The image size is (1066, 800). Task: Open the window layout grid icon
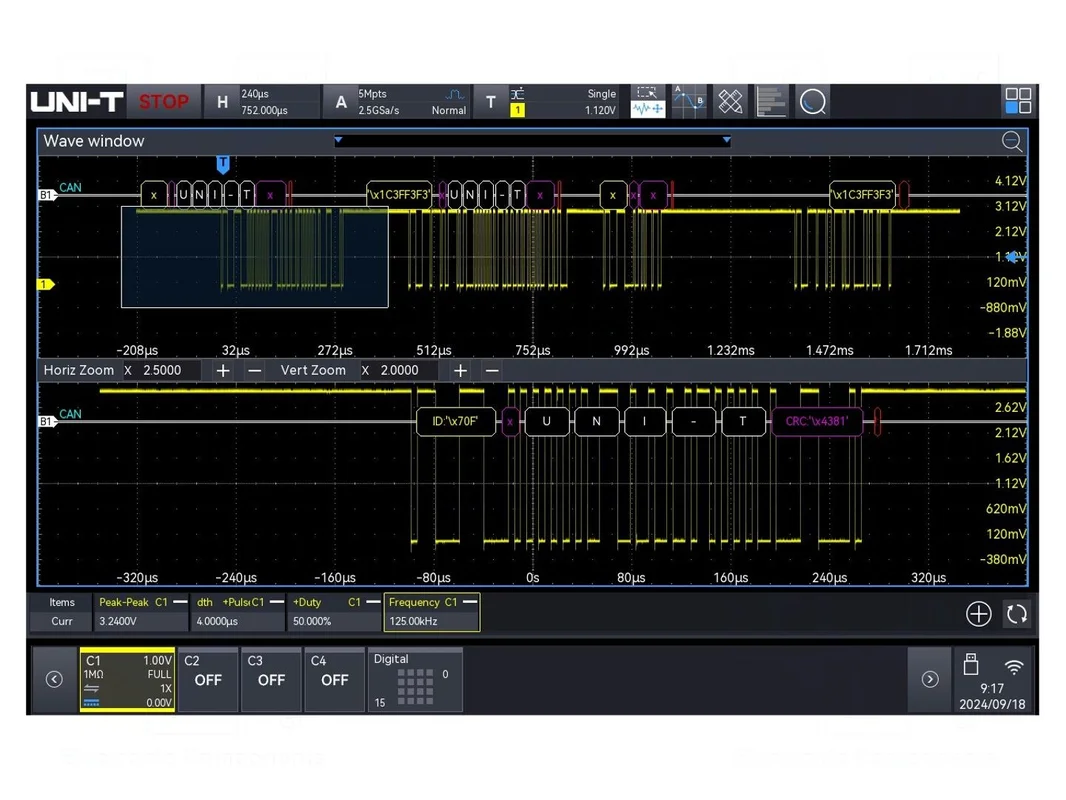[1018, 101]
